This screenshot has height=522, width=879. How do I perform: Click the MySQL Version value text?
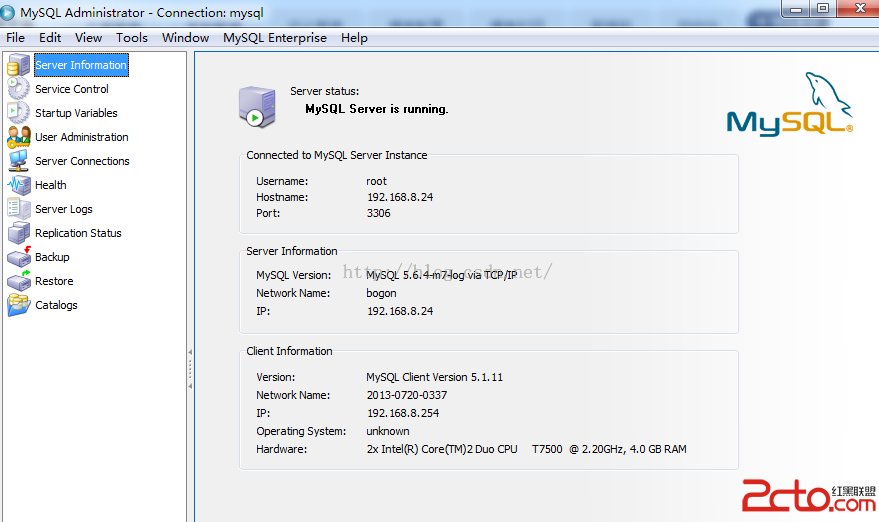coord(442,275)
